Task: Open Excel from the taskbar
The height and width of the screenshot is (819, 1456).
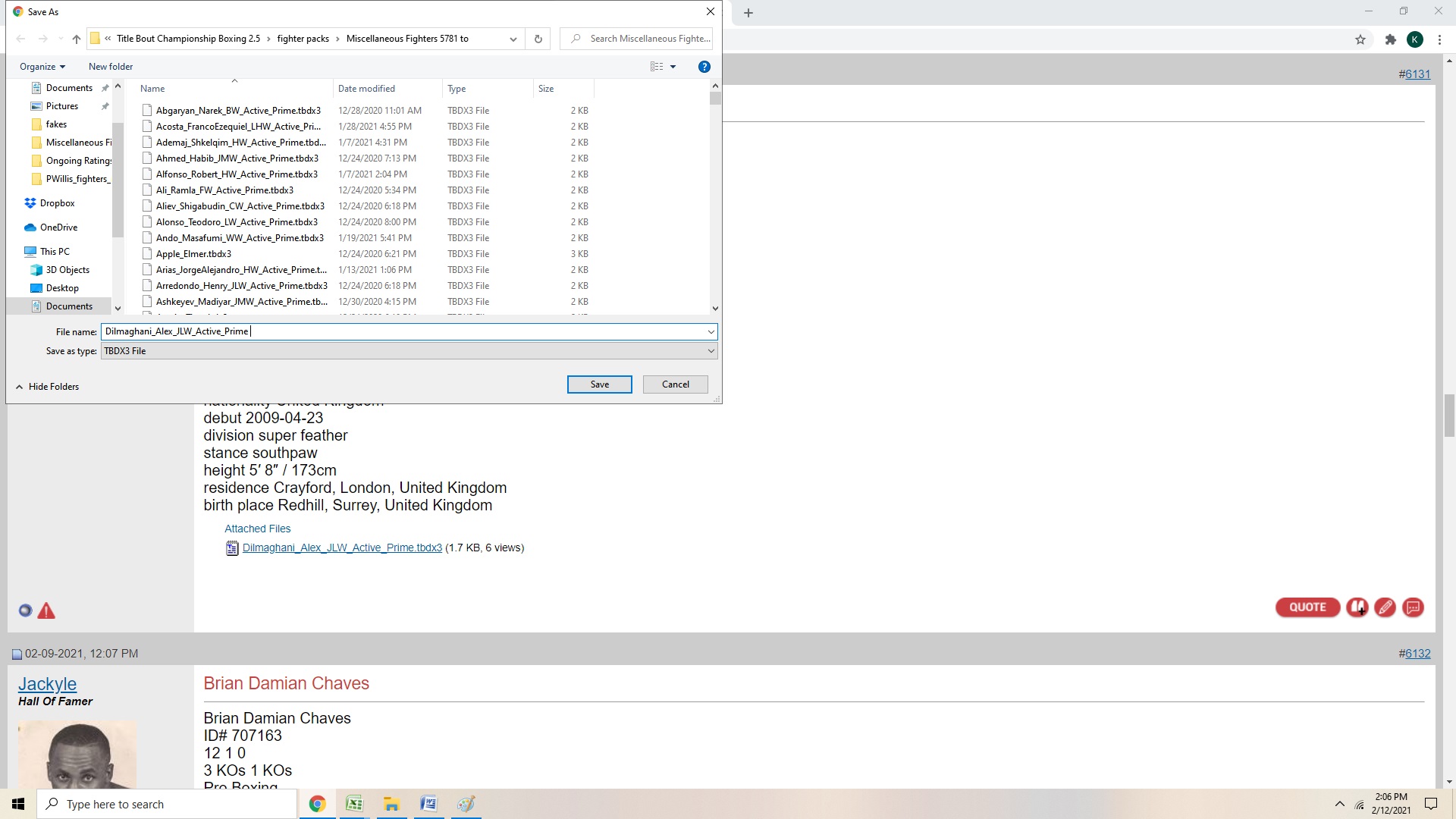Action: coord(354,804)
